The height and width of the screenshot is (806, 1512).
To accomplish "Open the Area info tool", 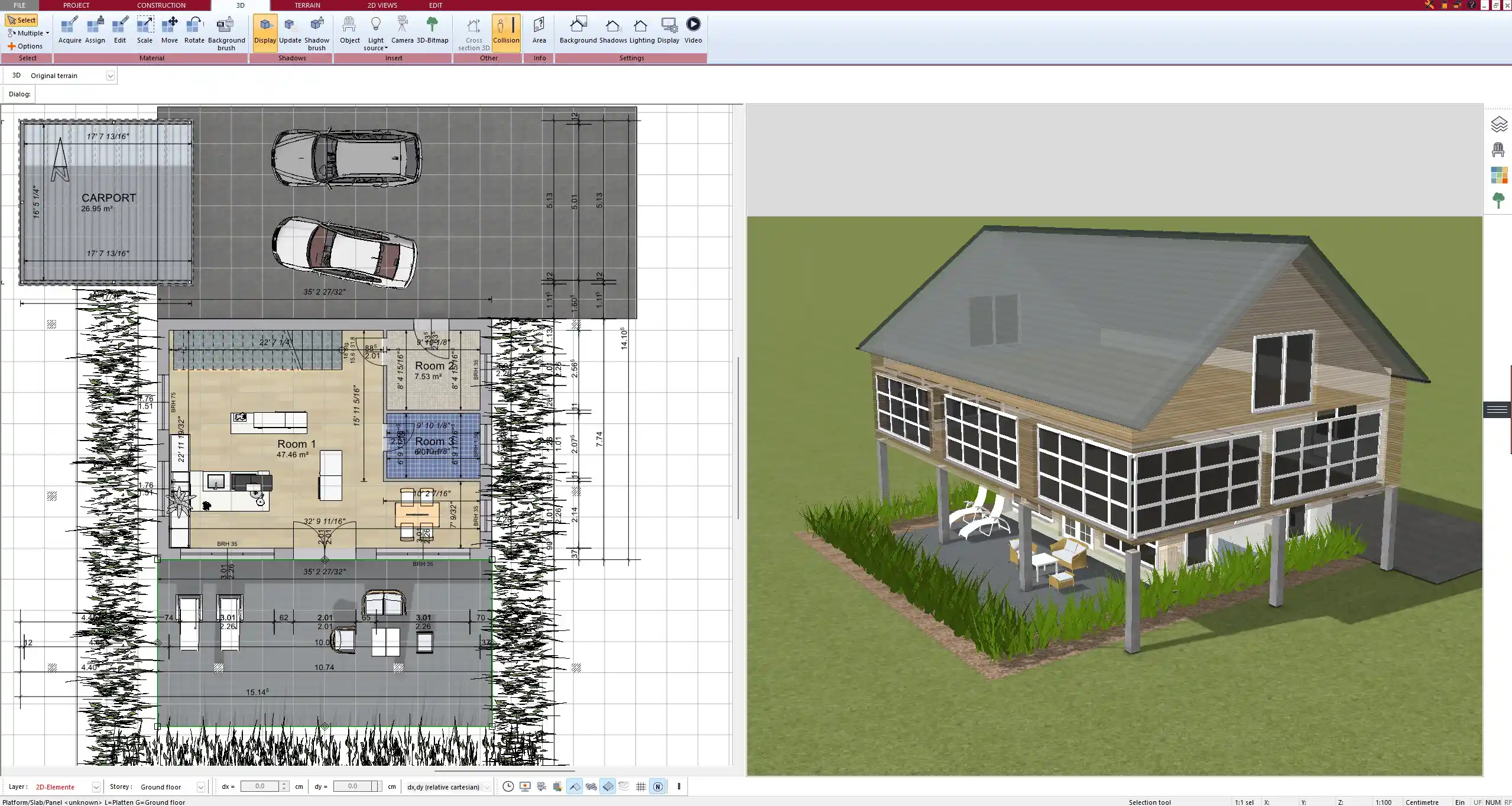I will [538, 31].
